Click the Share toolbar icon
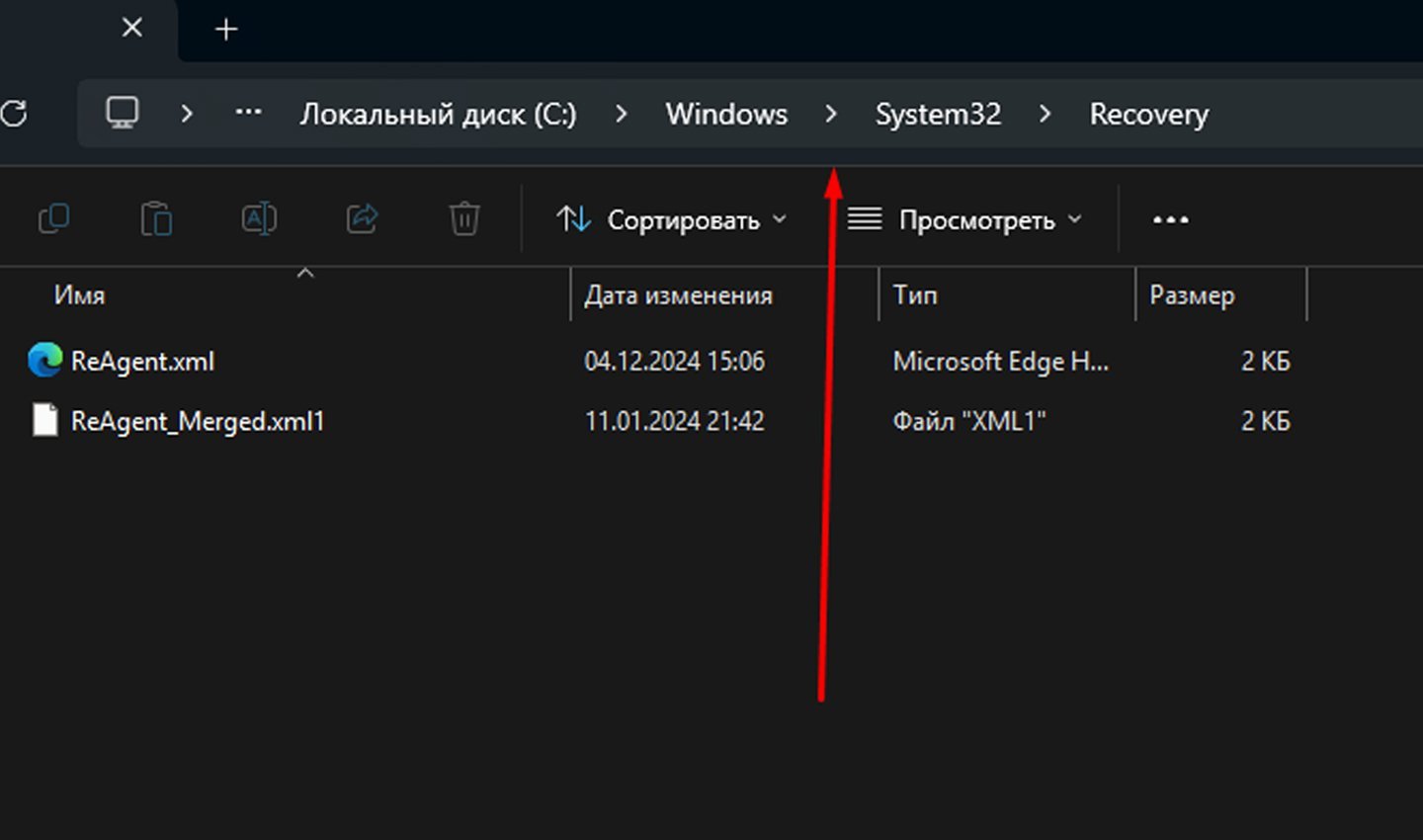1423x840 pixels. tap(362, 218)
